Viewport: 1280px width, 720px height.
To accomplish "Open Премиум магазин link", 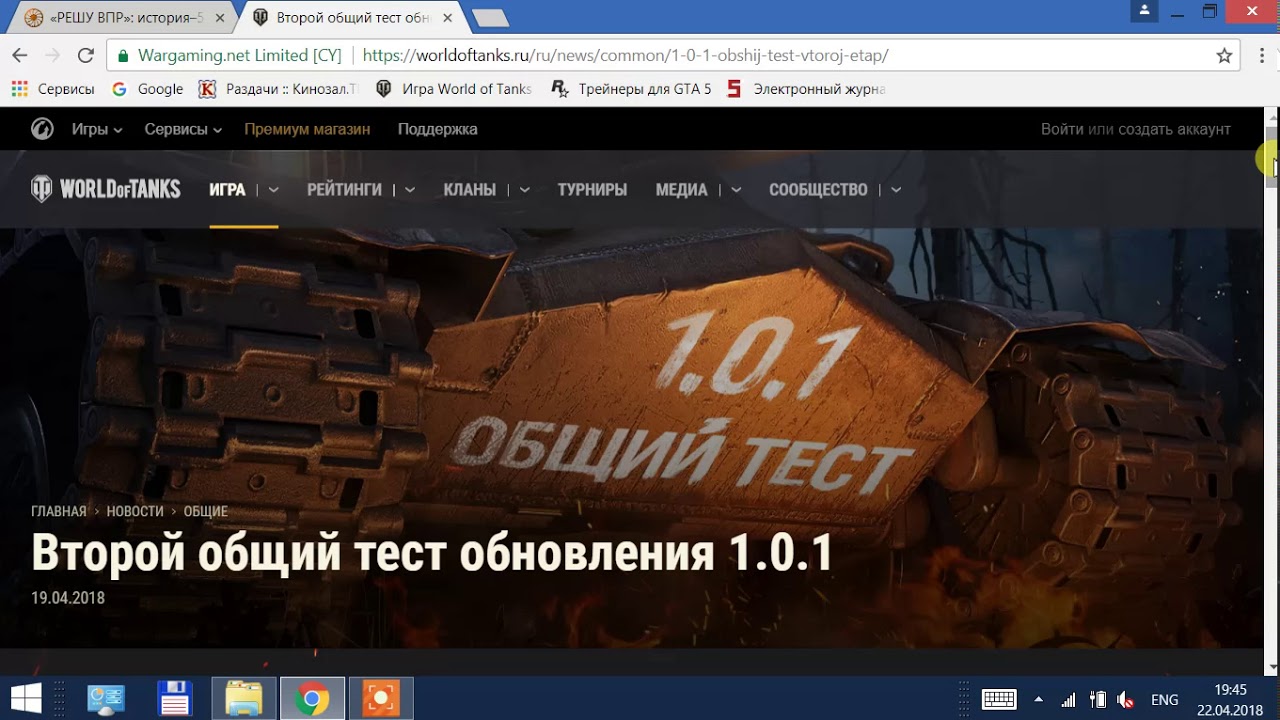I will coord(307,129).
